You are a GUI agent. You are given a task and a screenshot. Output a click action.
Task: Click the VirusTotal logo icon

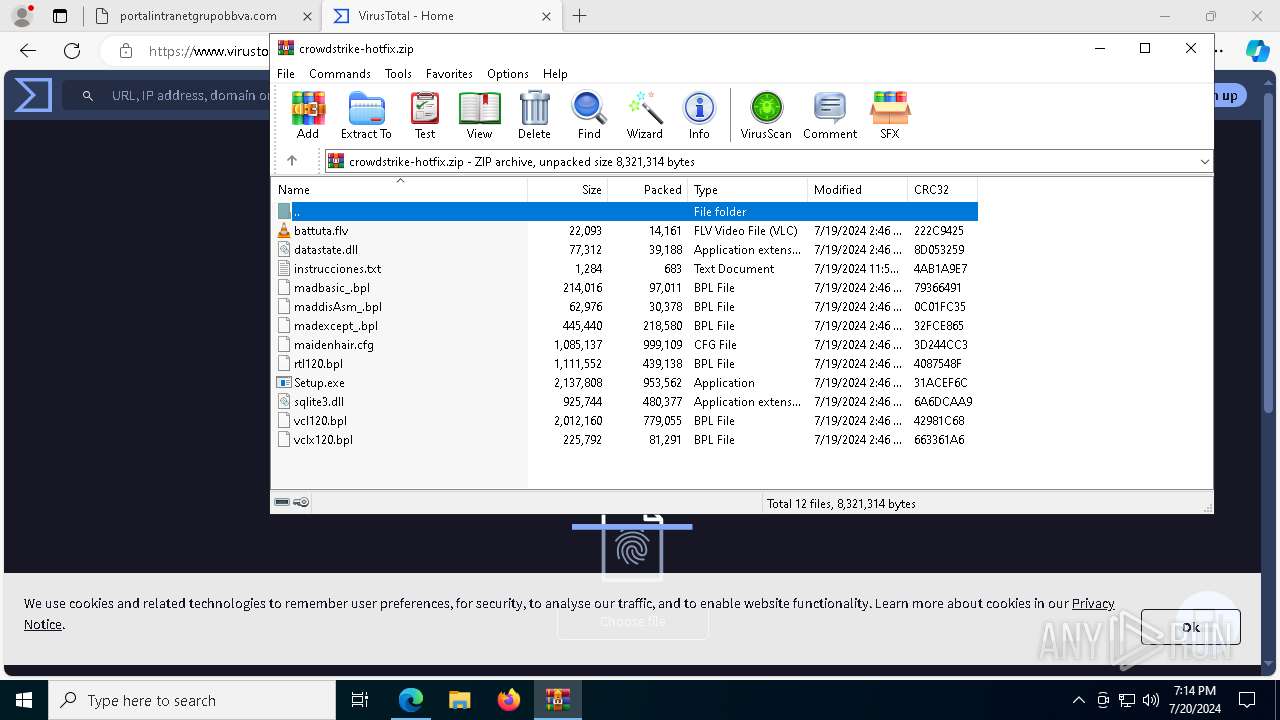pos(33,96)
